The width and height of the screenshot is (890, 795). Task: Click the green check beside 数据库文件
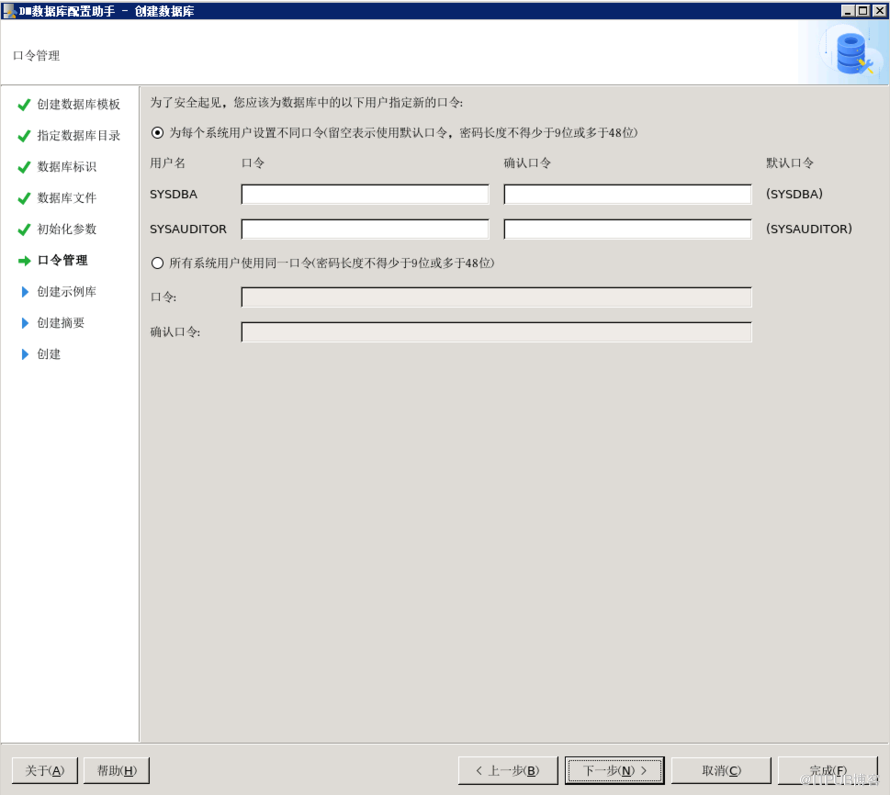pyautogui.click(x=24, y=199)
